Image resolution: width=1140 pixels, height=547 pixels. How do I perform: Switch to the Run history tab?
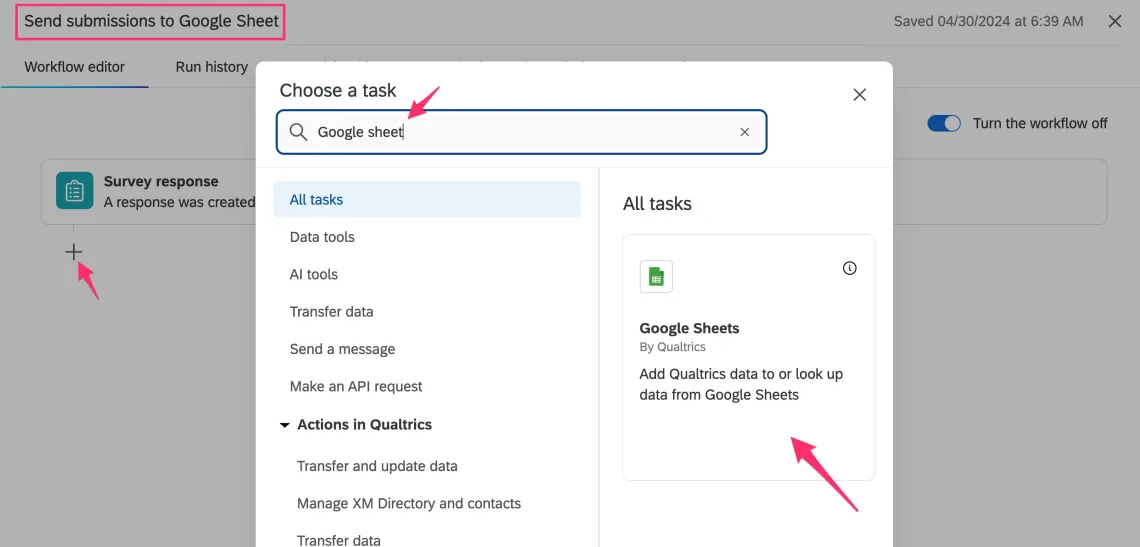point(211,67)
